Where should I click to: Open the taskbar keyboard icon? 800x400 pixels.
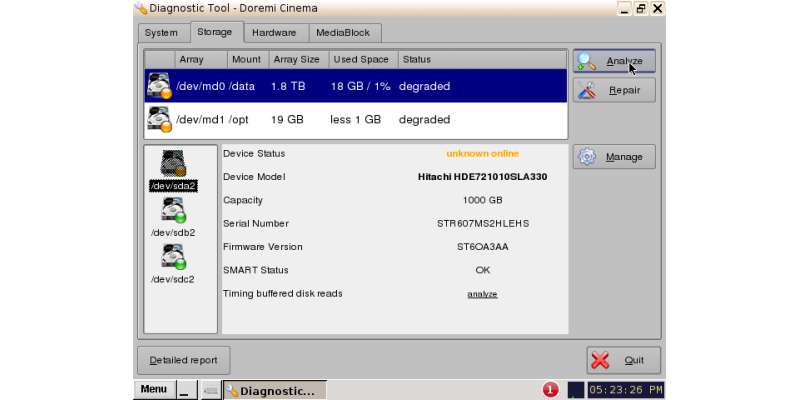[211, 390]
